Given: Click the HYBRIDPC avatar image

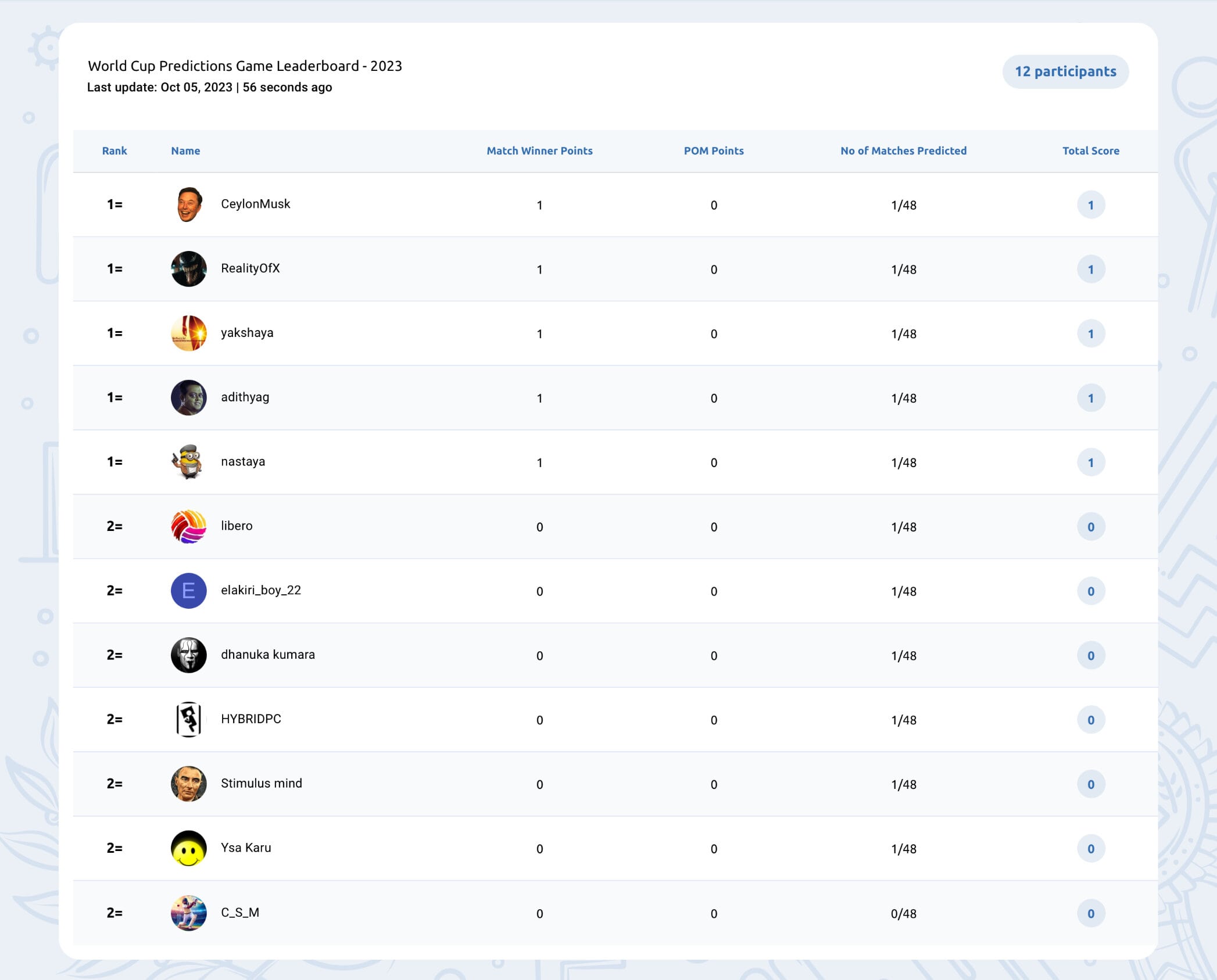Looking at the screenshot, I should click(x=189, y=720).
